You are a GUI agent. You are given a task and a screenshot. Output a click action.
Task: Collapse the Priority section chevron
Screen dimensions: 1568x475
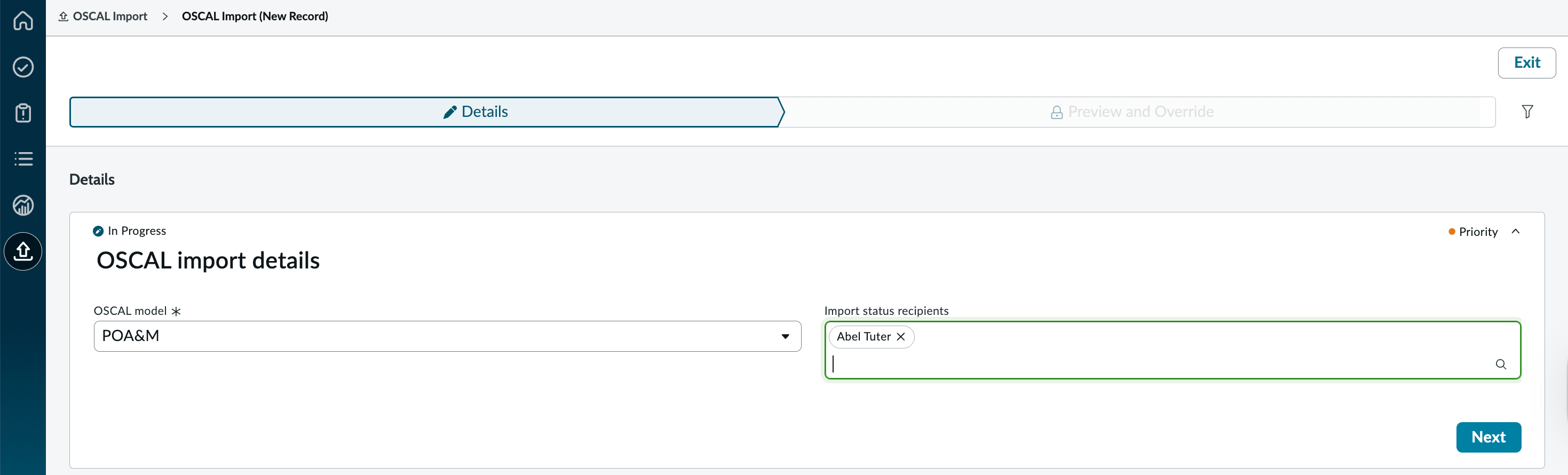pos(1516,232)
